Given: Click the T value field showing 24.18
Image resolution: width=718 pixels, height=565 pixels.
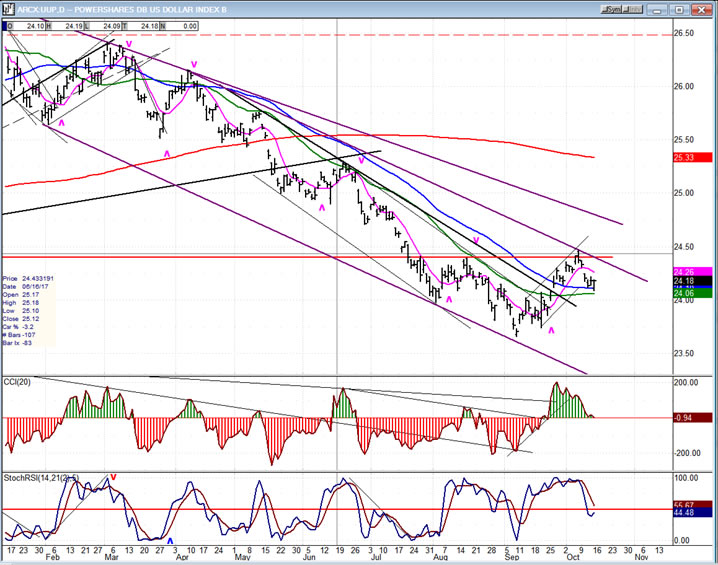Looking at the screenshot, I should pos(144,26).
